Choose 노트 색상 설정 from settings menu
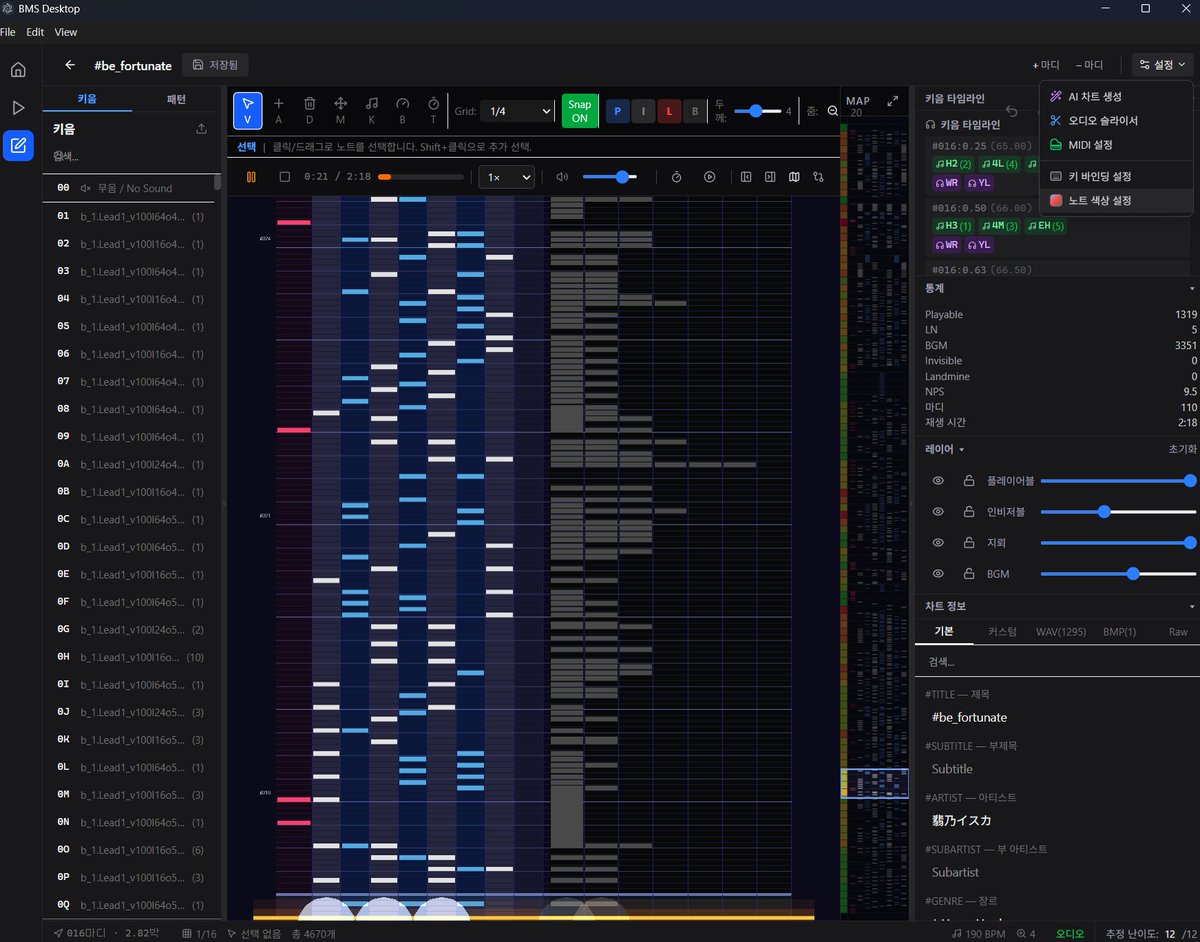 coord(1116,200)
